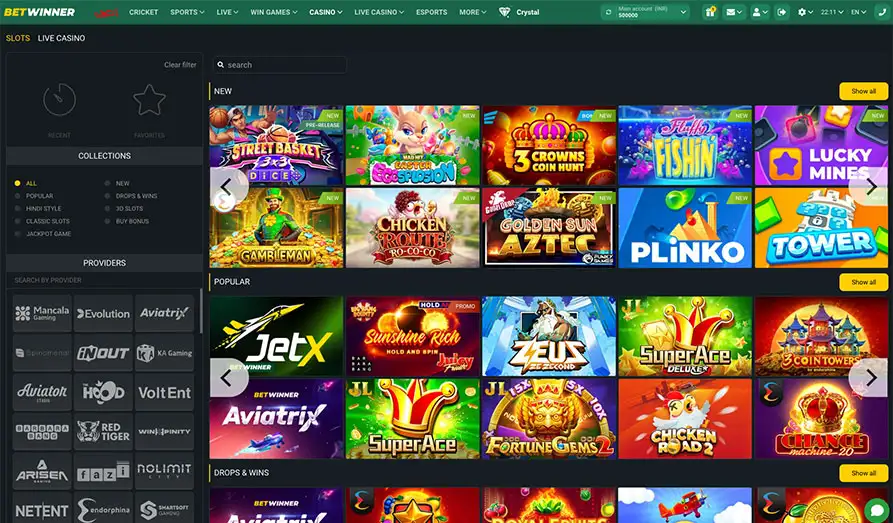This screenshot has height=523, width=893.
Task: Open the messages envelope dropdown
Action: tap(732, 12)
